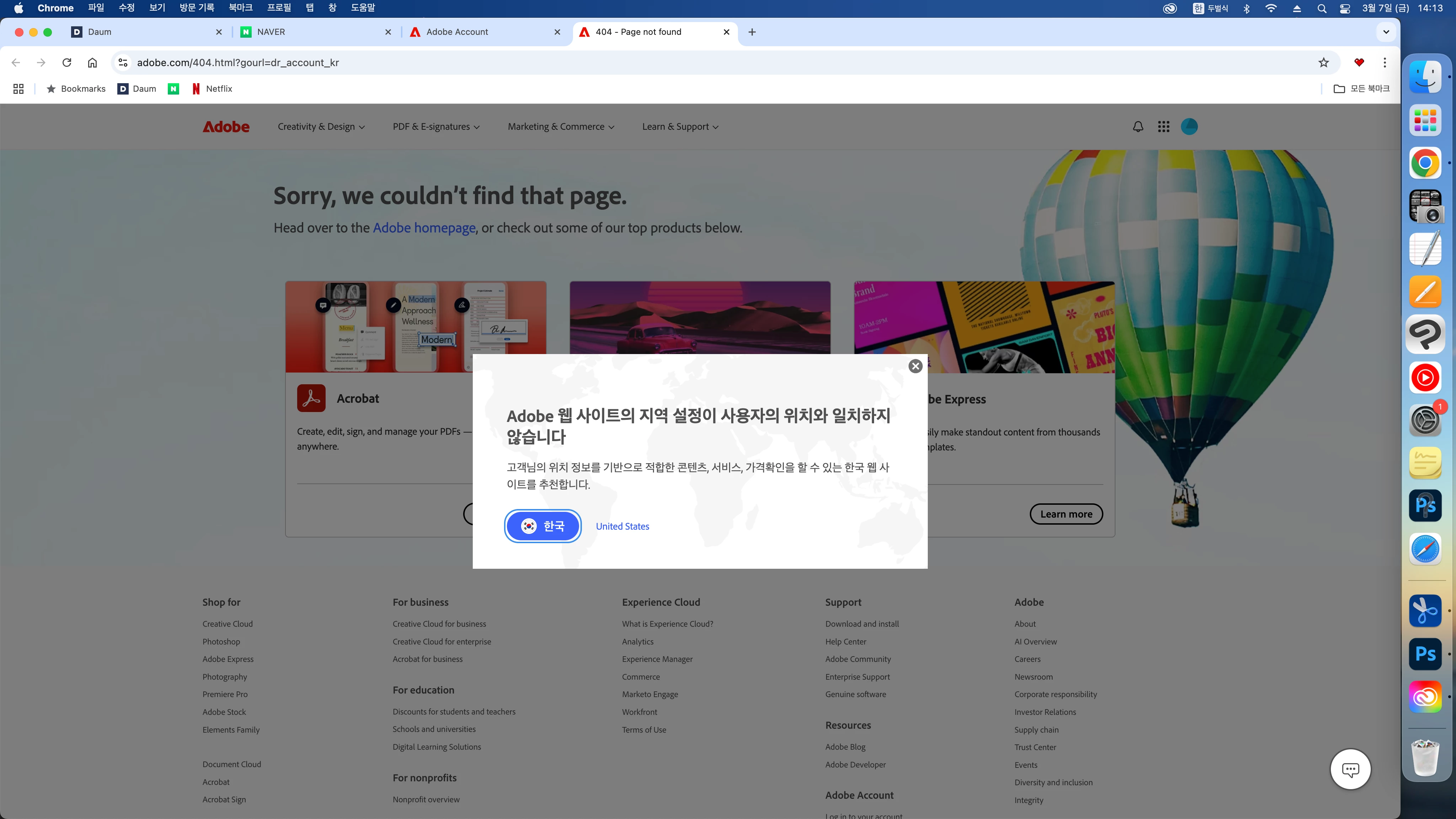1456x819 pixels.
Task: Open the chat support bubble
Action: click(1350, 769)
